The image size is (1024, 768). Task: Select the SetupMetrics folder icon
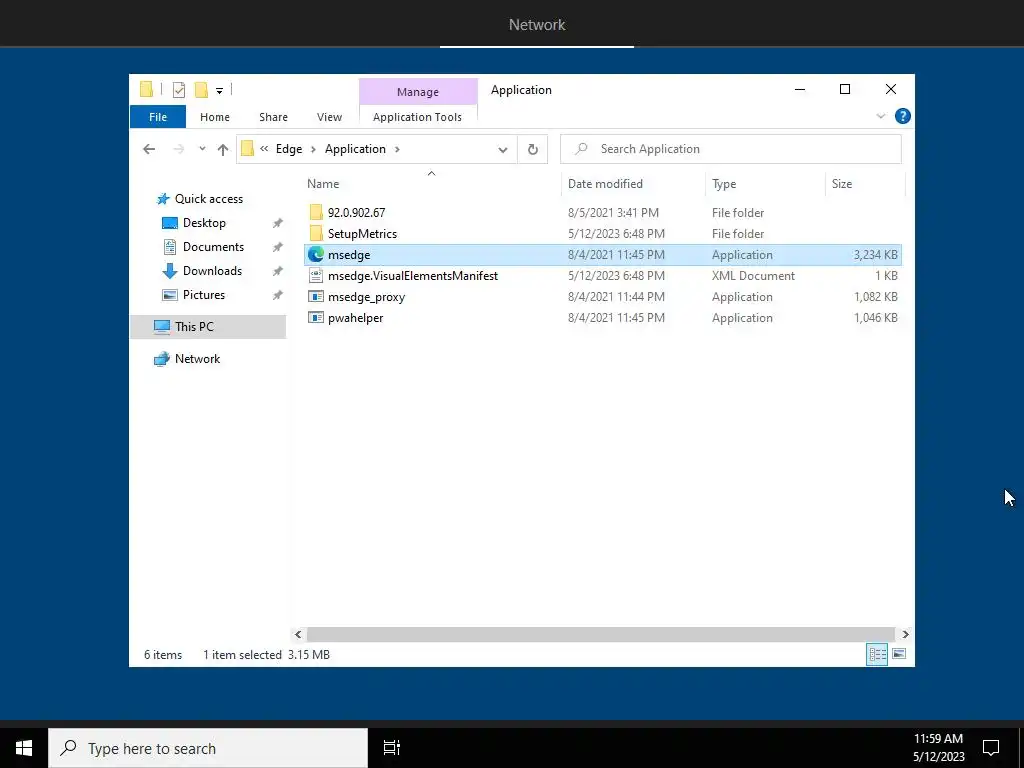point(316,233)
